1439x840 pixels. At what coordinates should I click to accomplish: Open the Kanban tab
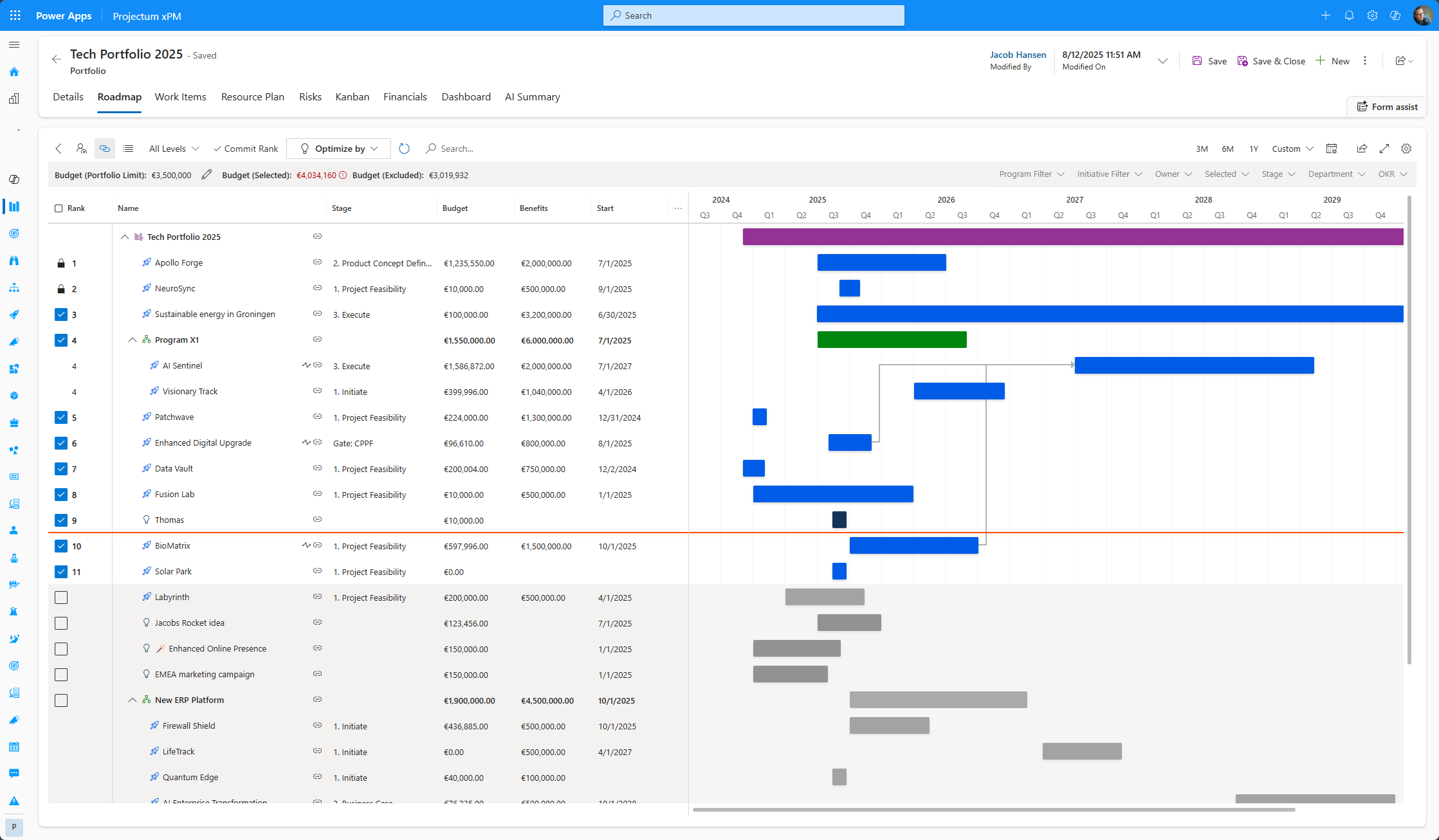click(352, 96)
